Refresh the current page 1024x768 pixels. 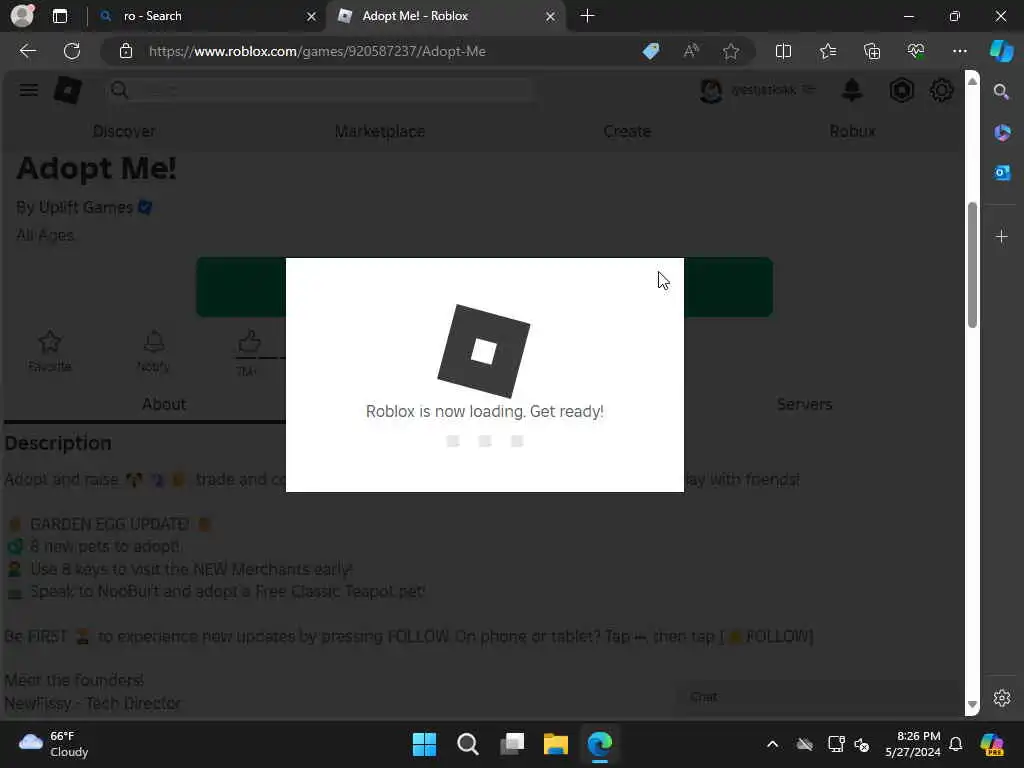72,51
